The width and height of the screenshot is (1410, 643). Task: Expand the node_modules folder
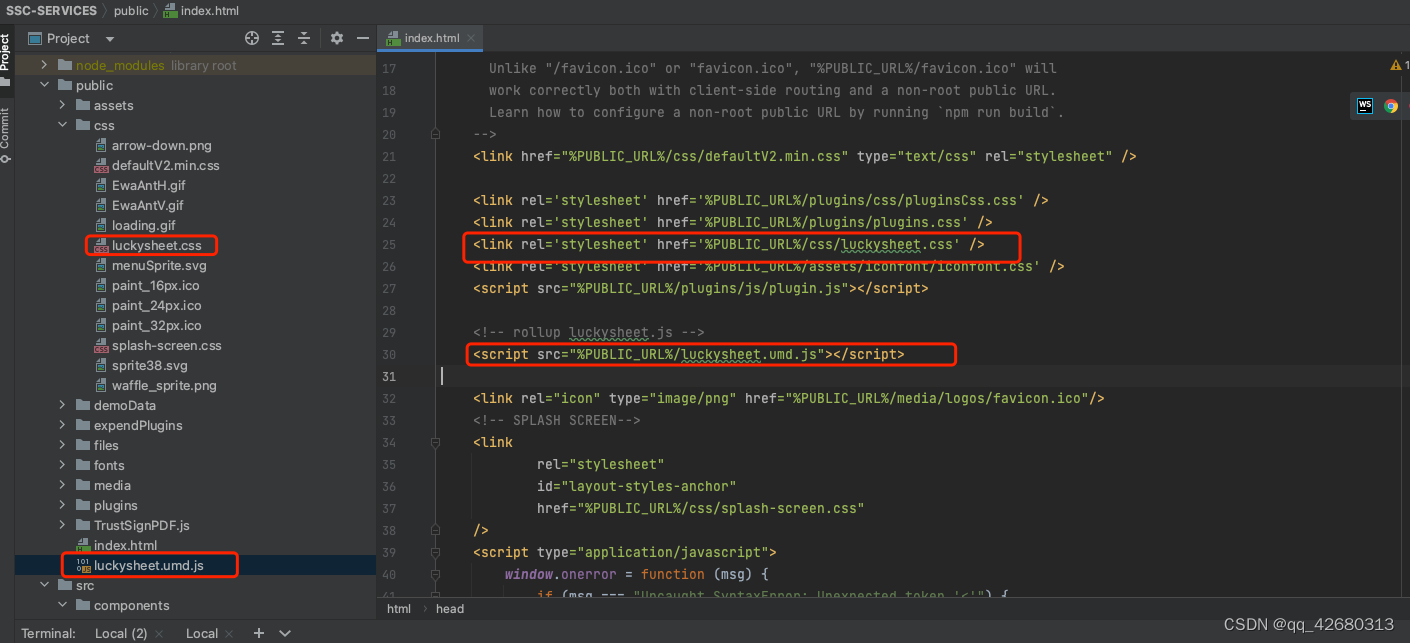tap(43, 65)
